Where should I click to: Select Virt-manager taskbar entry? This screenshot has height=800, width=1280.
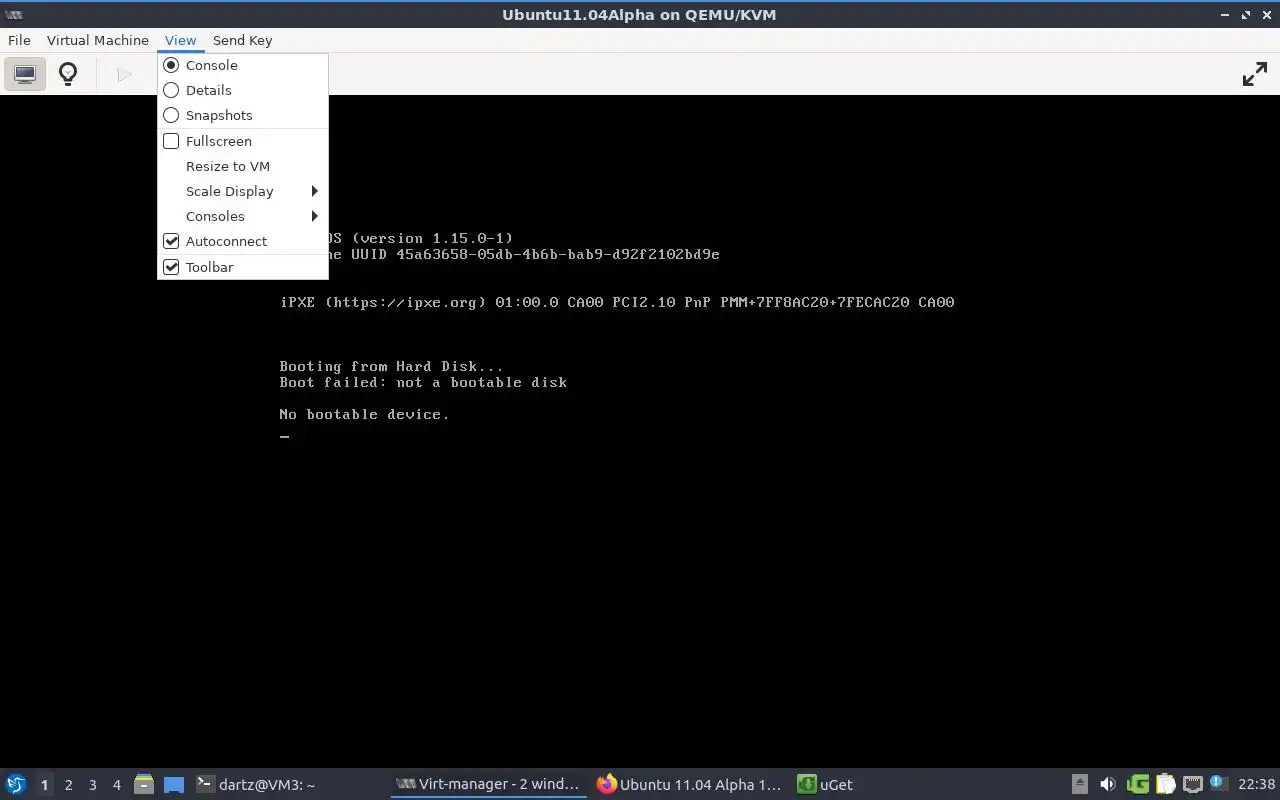(489, 784)
